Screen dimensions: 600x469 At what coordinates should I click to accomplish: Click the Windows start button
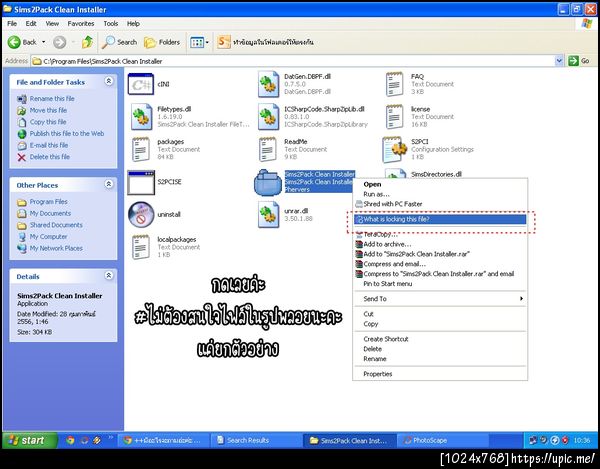point(30,440)
